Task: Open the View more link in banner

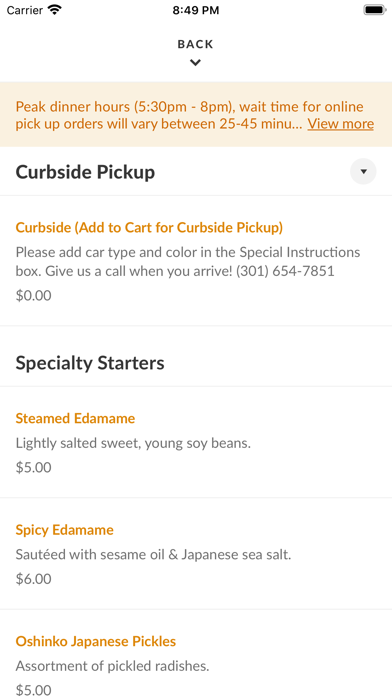Action: click(x=341, y=124)
